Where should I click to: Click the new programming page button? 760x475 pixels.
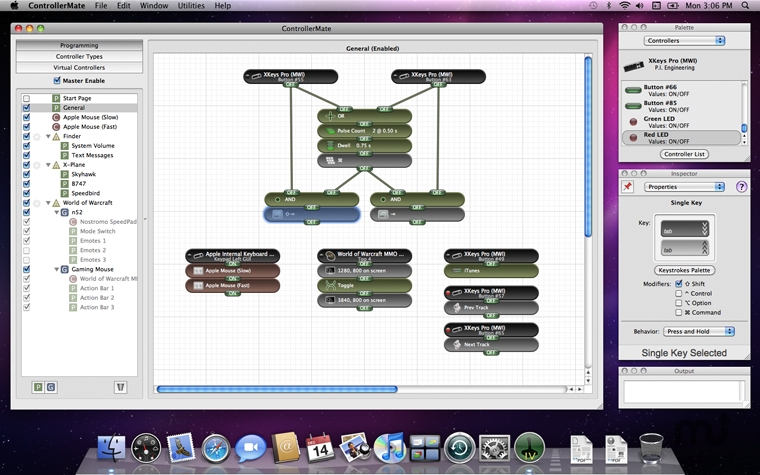tap(38, 386)
